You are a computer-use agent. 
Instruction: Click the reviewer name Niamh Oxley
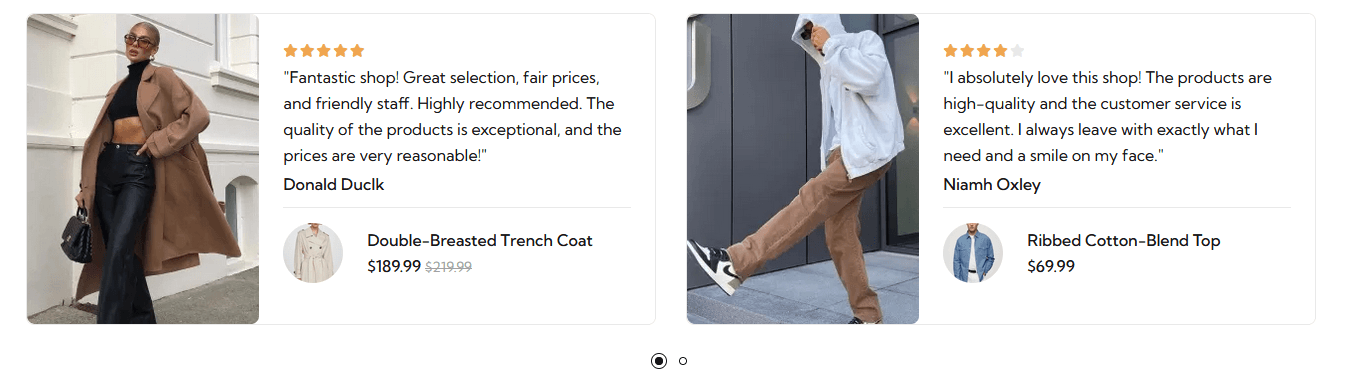pos(992,184)
